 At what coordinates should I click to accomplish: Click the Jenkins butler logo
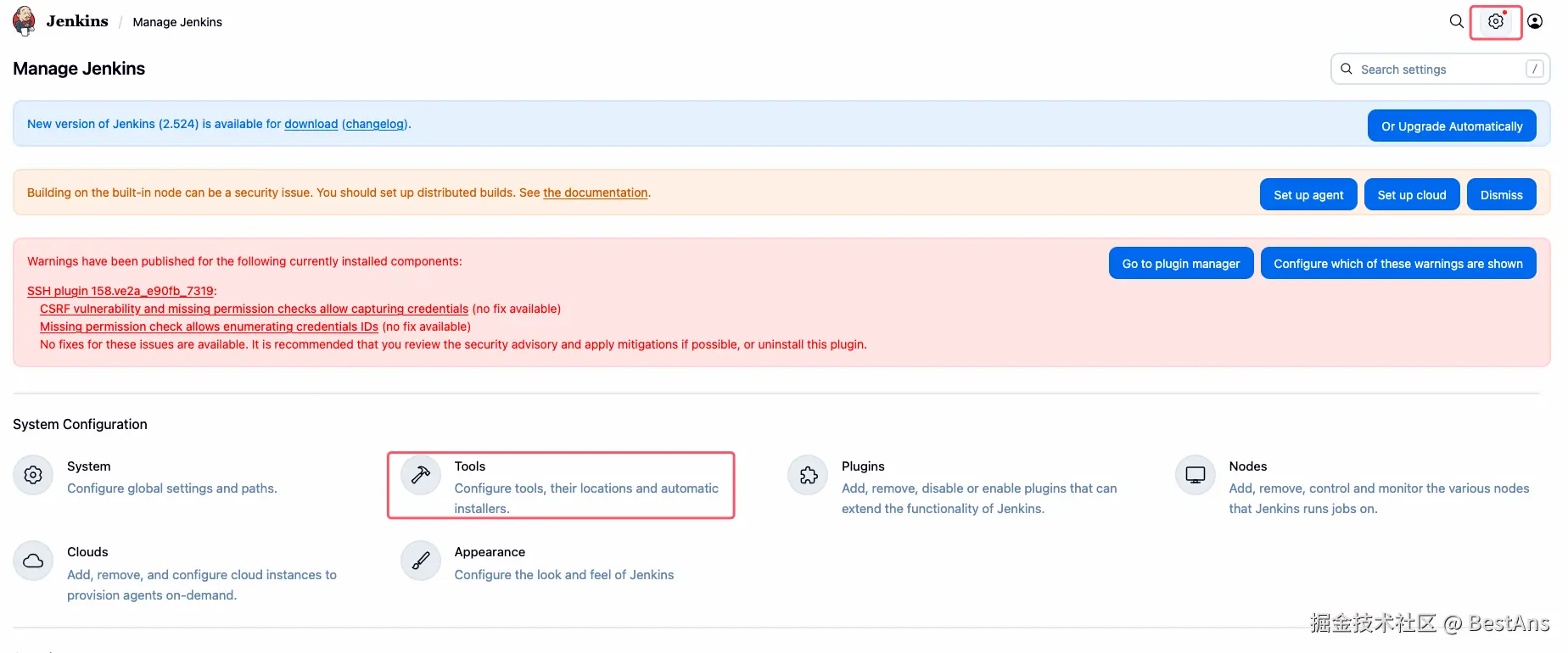tap(24, 21)
